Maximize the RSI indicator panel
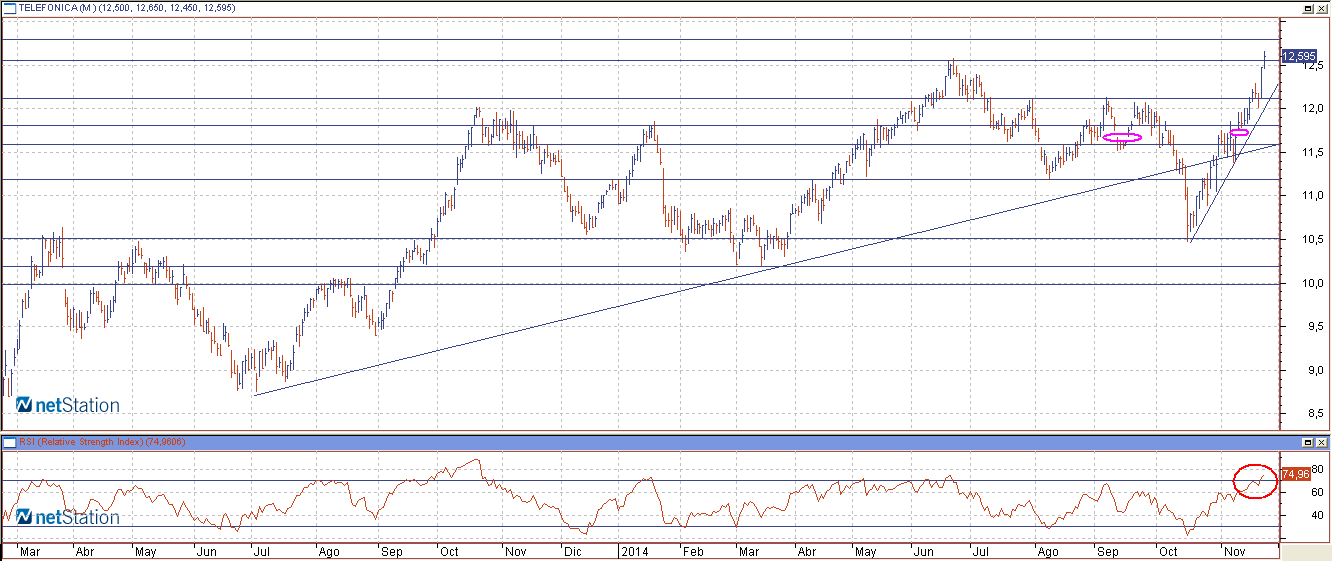1332x561 pixels. [1307, 441]
